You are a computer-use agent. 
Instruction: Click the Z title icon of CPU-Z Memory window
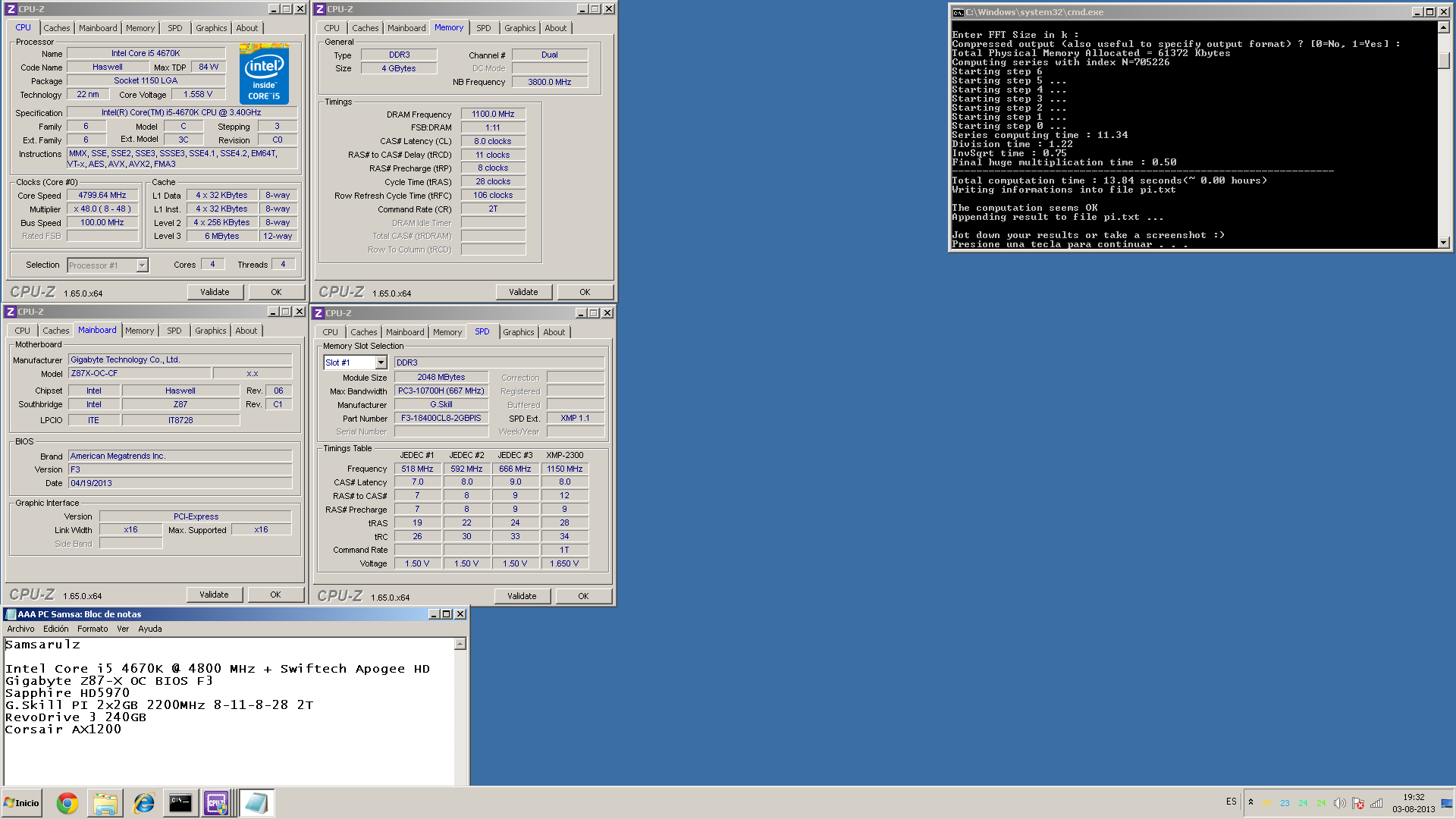click(320, 9)
